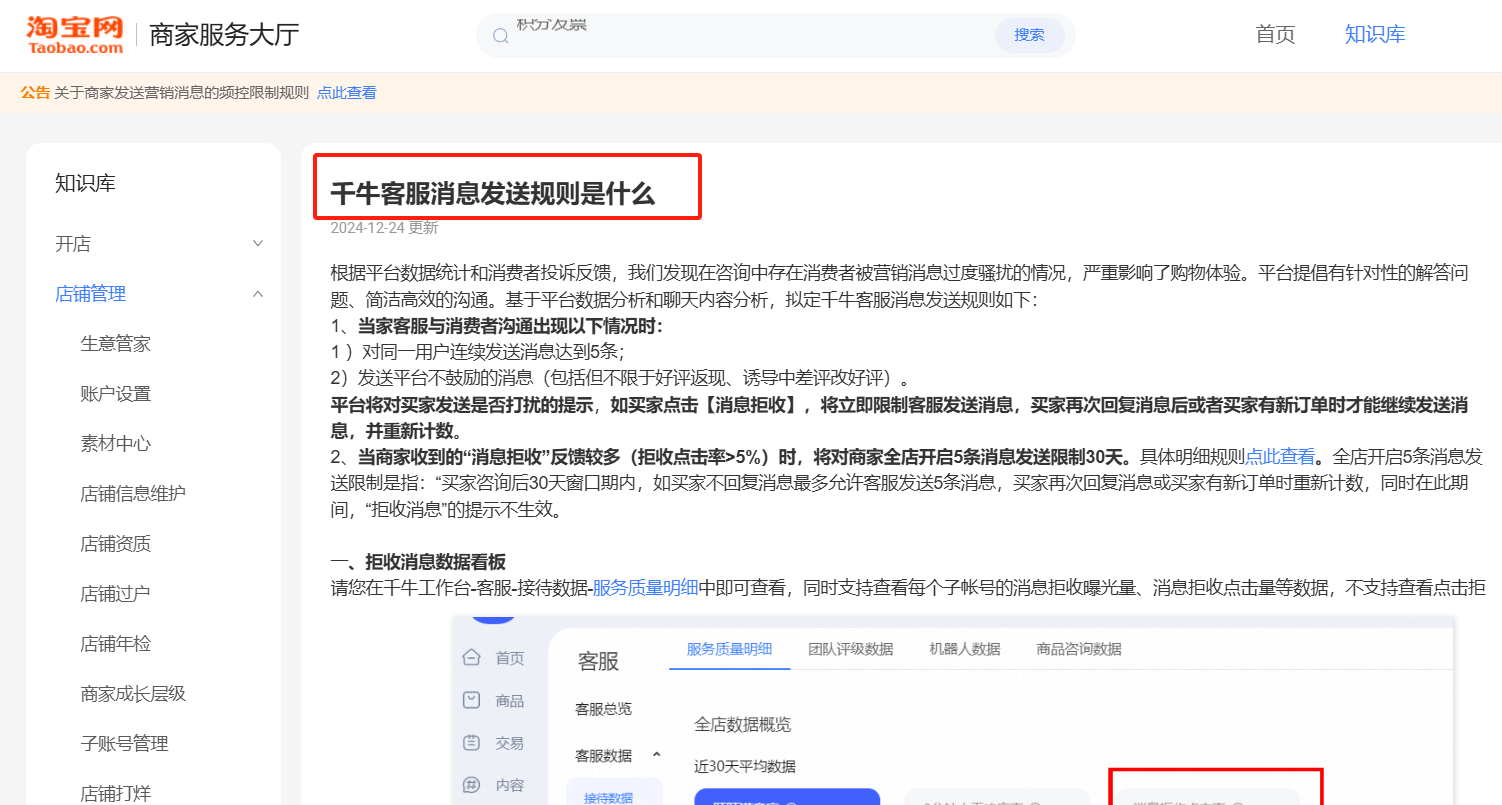
Task: Open 店铺年检 in sidebar
Action: coord(116,644)
